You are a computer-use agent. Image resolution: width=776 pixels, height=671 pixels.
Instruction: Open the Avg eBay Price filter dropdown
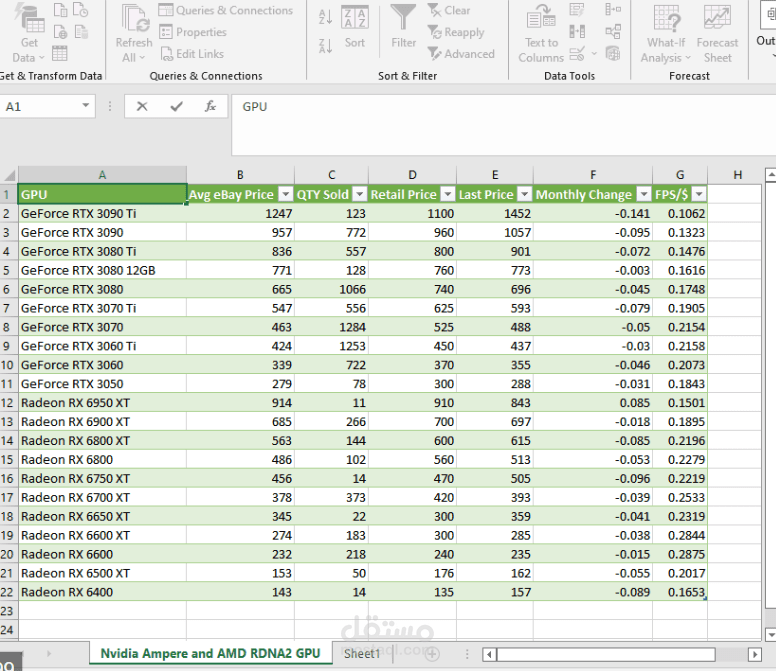tap(286, 194)
